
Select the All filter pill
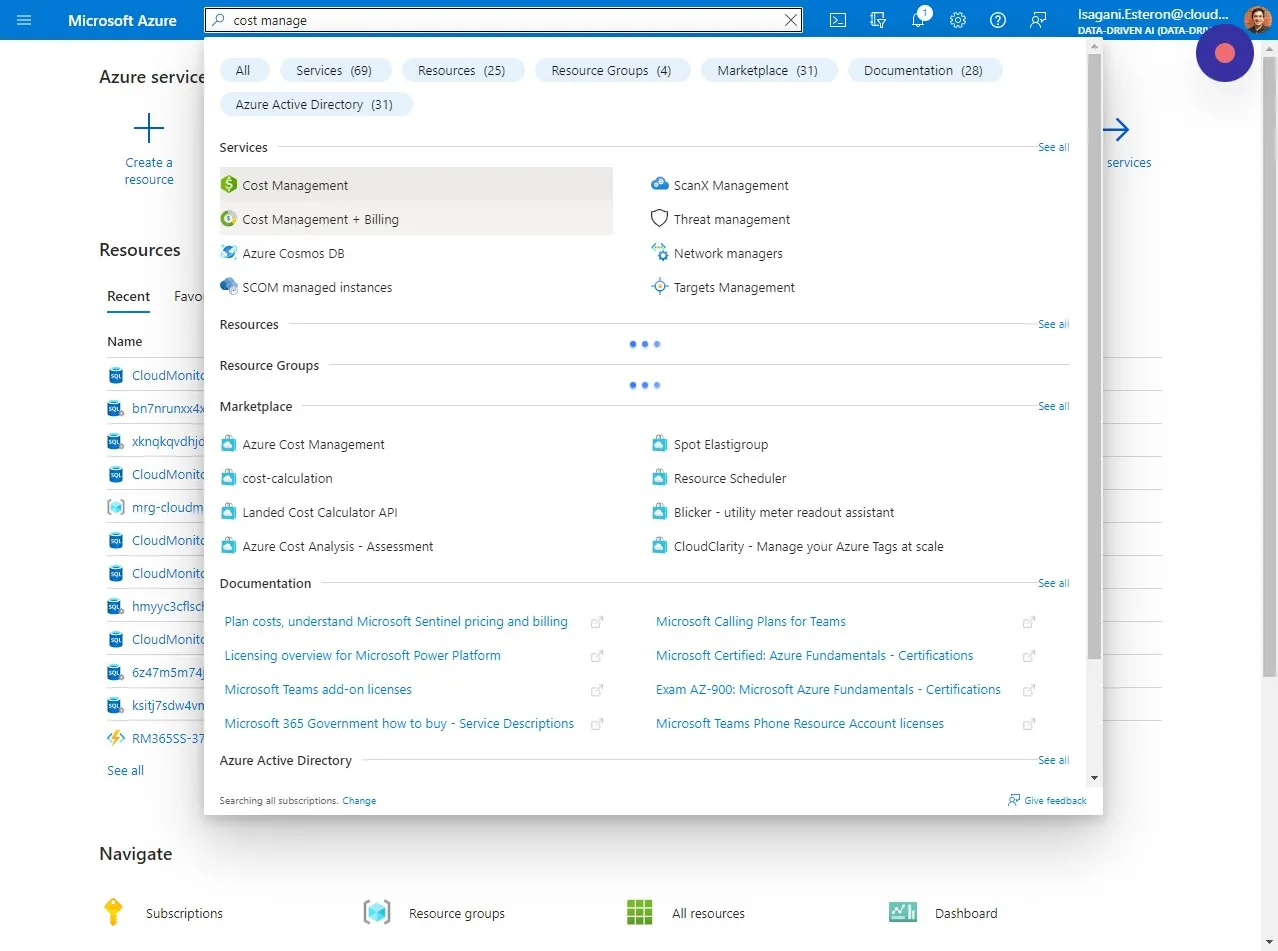(243, 70)
